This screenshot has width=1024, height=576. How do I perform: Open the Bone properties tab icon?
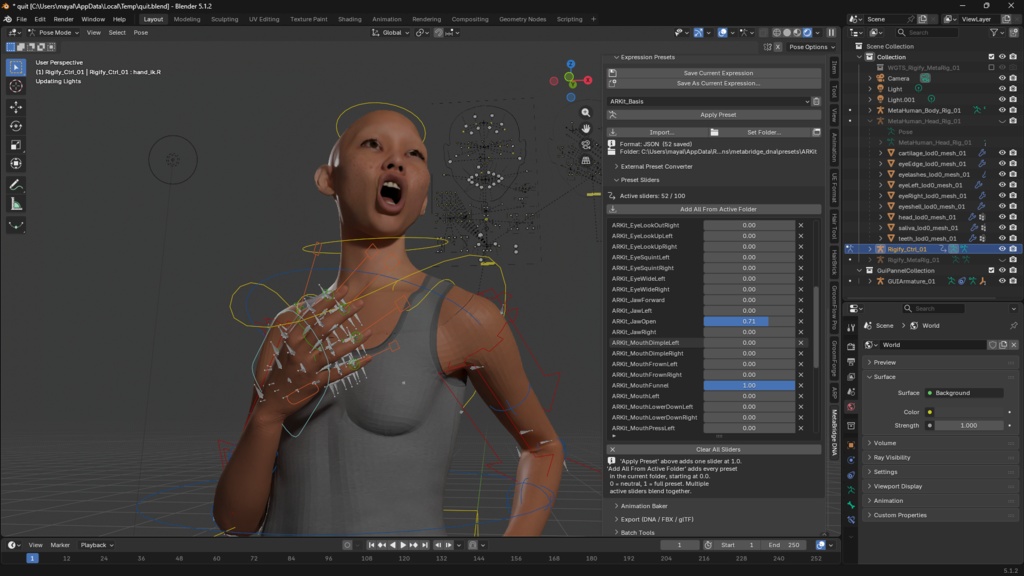pyautogui.click(x=851, y=505)
